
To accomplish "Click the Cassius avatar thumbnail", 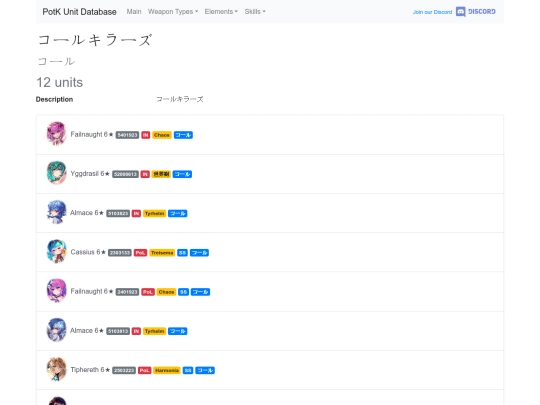I will click(56, 251).
